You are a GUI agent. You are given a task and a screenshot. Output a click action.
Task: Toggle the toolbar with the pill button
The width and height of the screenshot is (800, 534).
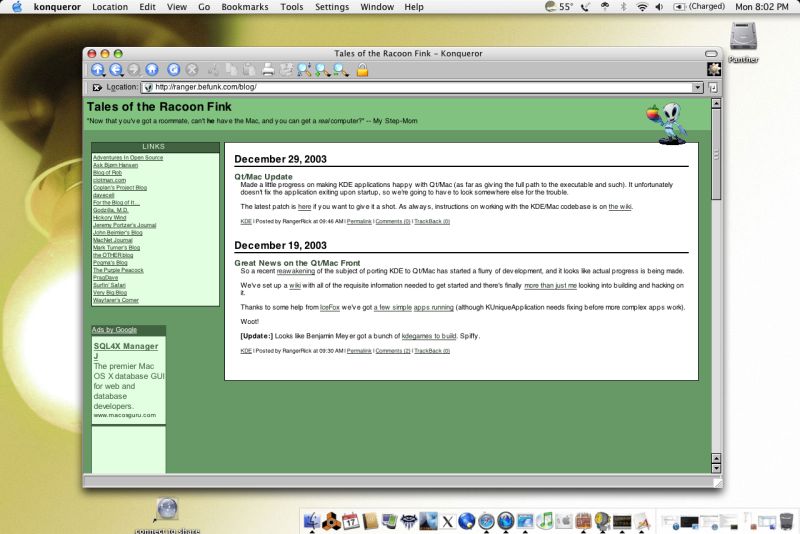tap(711, 52)
